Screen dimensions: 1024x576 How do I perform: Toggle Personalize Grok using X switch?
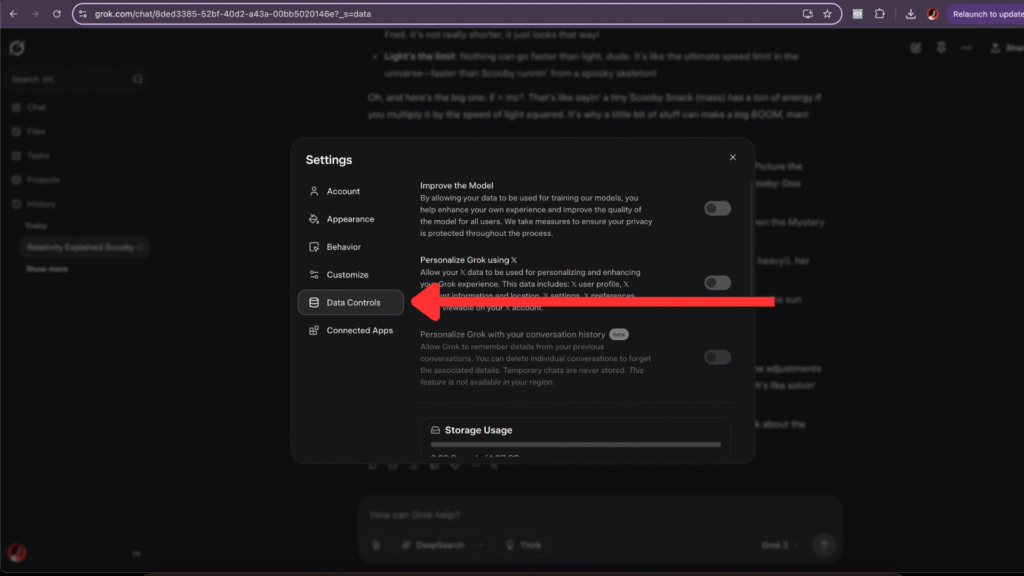[717, 283]
